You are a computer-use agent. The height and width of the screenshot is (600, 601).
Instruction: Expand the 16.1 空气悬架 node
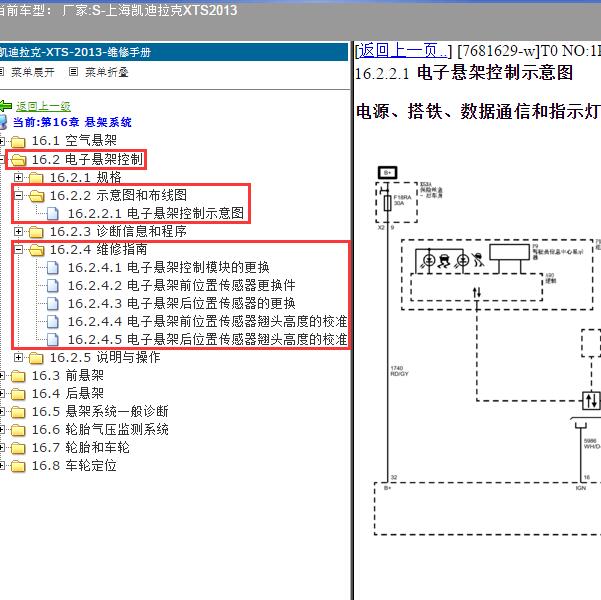tap(2, 141)
